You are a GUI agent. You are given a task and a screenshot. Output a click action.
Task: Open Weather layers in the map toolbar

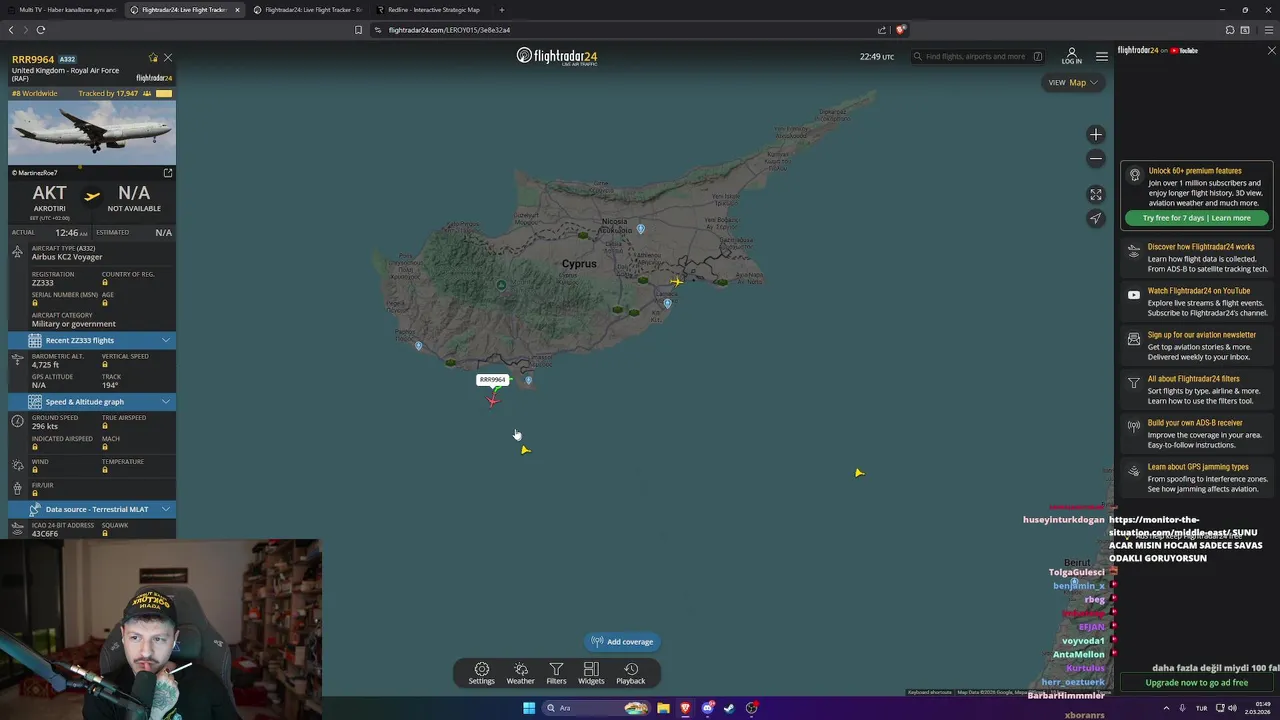(520, 673)
